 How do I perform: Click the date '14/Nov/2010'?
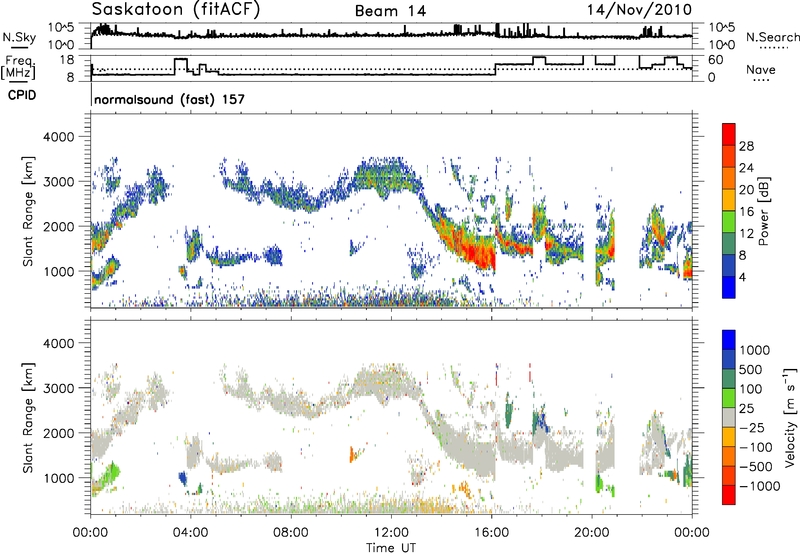639,10
